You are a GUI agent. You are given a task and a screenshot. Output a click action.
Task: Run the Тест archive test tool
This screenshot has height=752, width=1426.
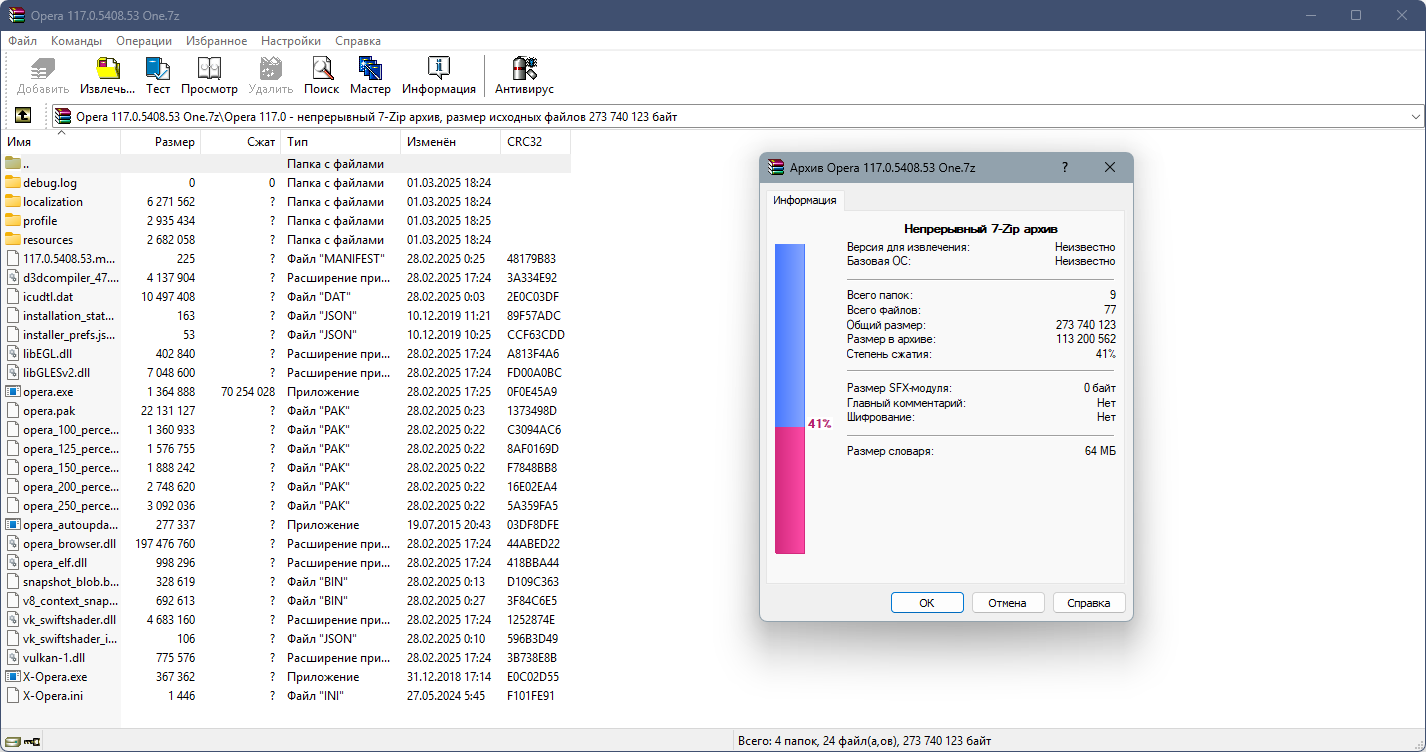point(158,76)
